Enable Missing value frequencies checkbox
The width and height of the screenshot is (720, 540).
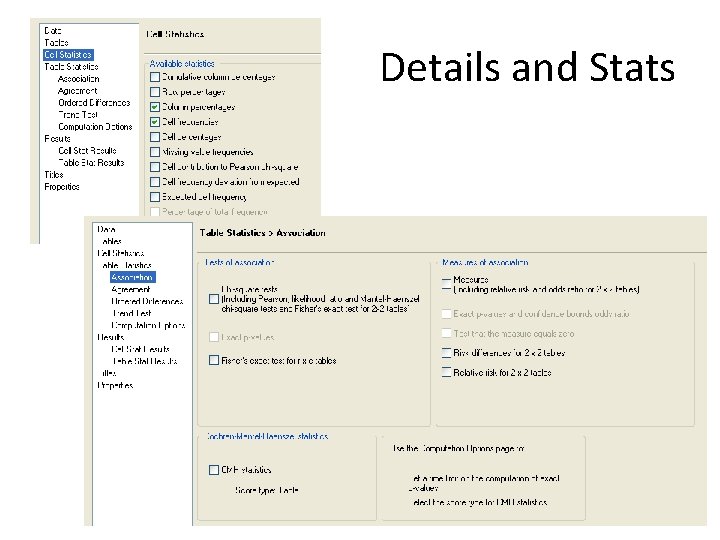pyautogui.click(x=155, y=152)
